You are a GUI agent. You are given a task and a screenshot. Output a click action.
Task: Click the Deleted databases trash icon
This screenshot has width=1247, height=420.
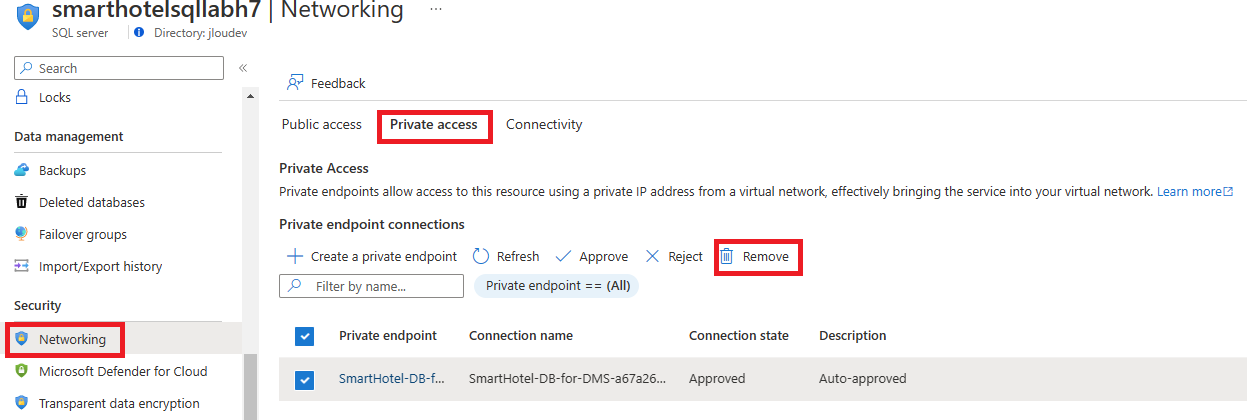coord(22,202)
